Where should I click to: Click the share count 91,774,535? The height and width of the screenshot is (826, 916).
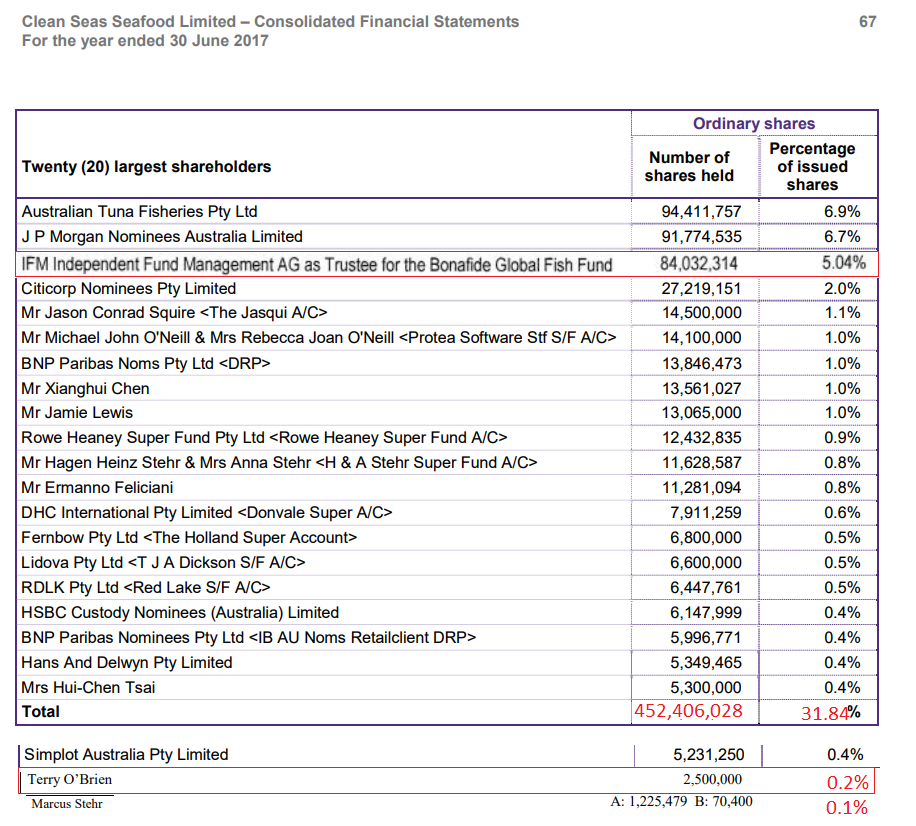pos(701,237)
